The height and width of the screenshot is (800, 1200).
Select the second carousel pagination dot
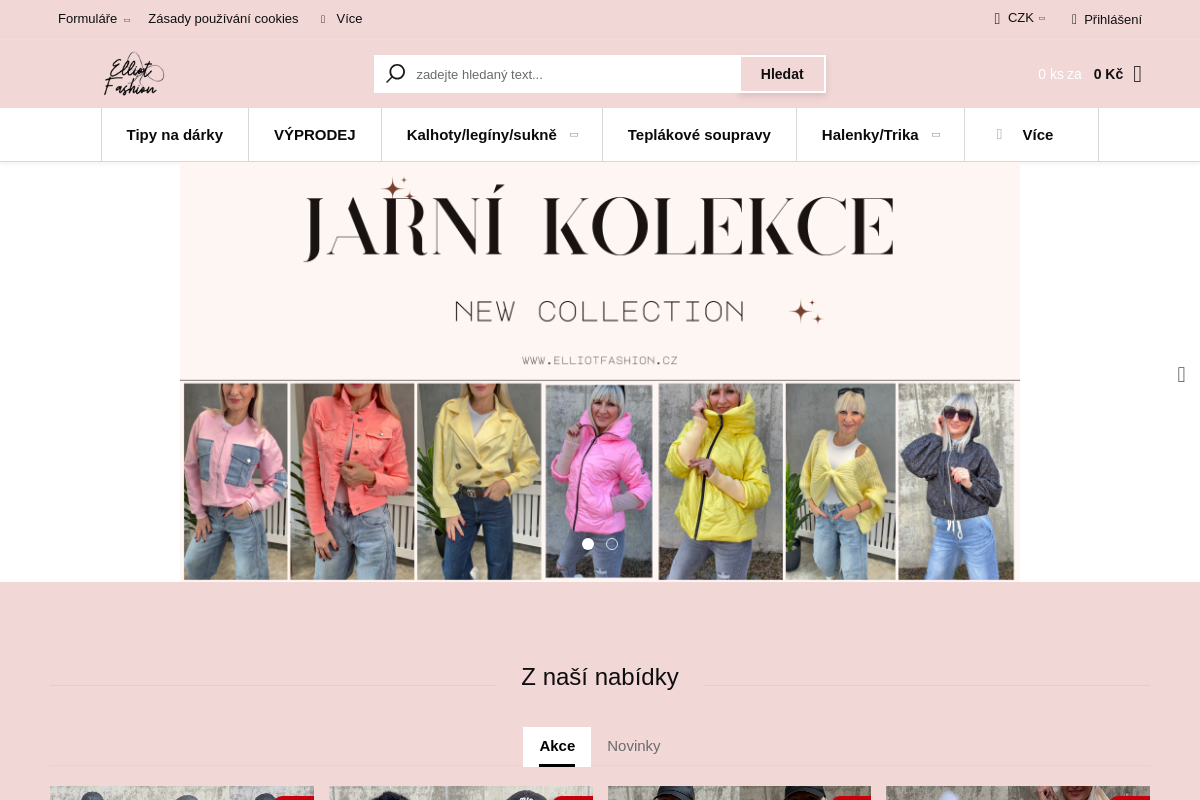click(x=611, y=544)
